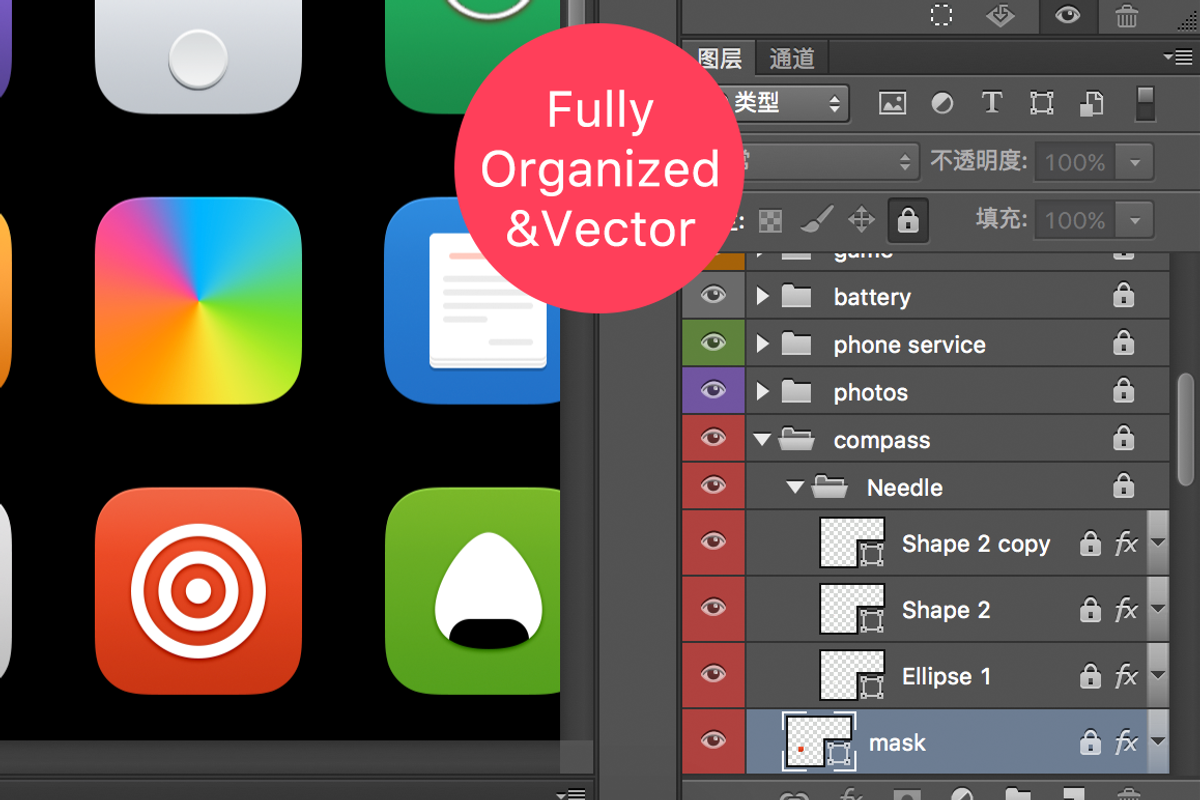
Task: Open the 不透明度 opacity slider arrow
Action: tap(1134, 162)
